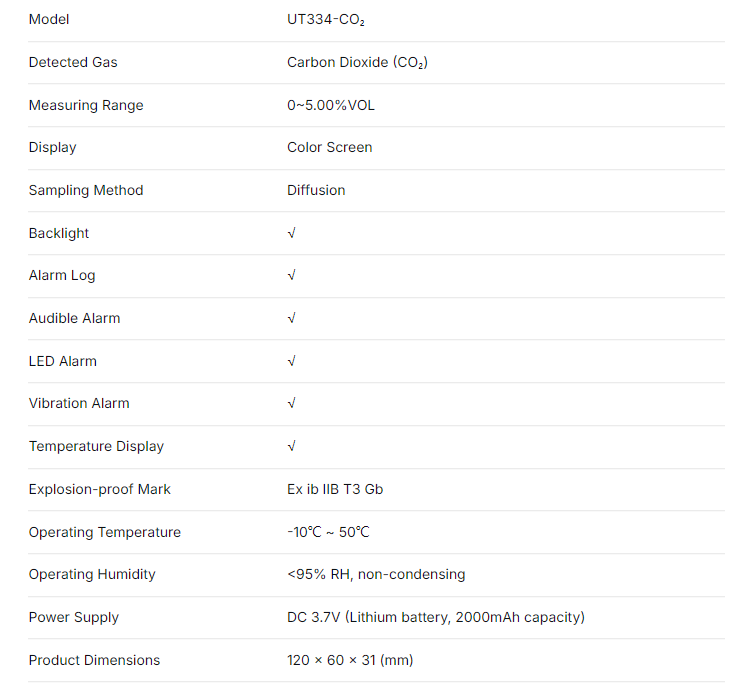Click the 120 × 60 × 31 (mm) dimensions
The width and height of the screenshot is (740, 686).
click(350, 660)
